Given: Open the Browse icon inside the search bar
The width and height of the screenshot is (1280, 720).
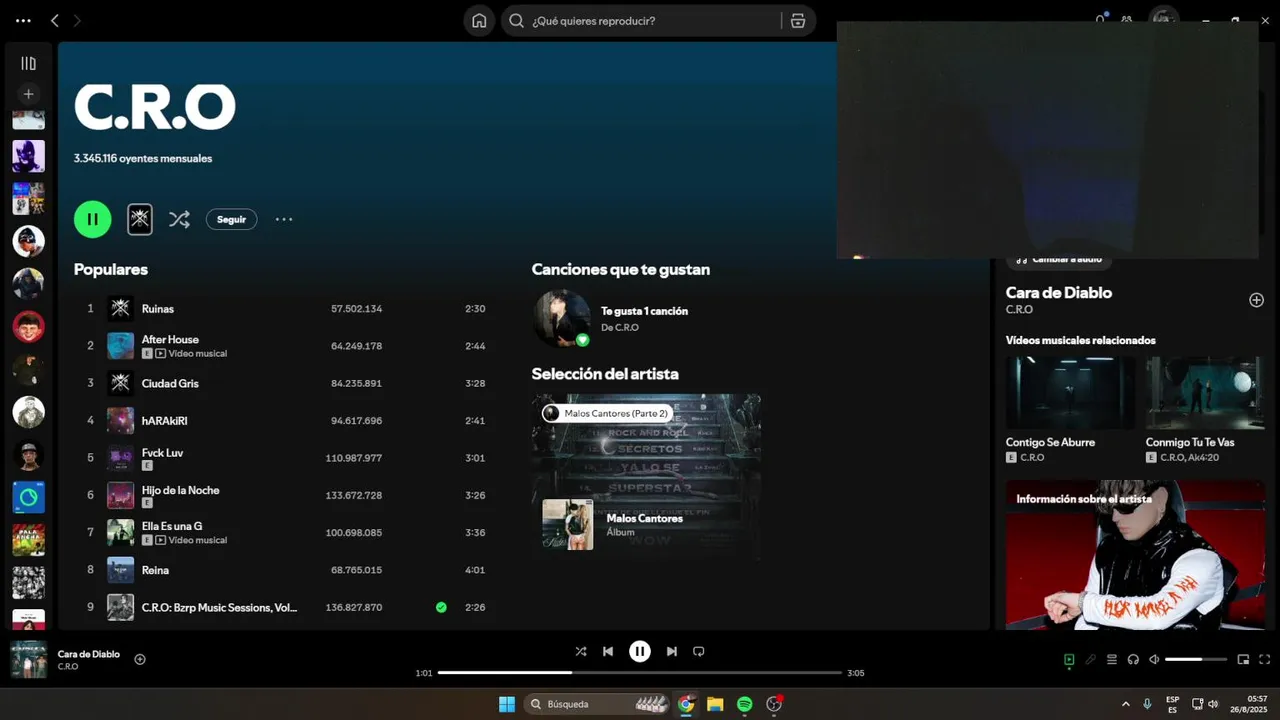Looking at the screenshot, I should pyautogui.click(x=798, y=20).
